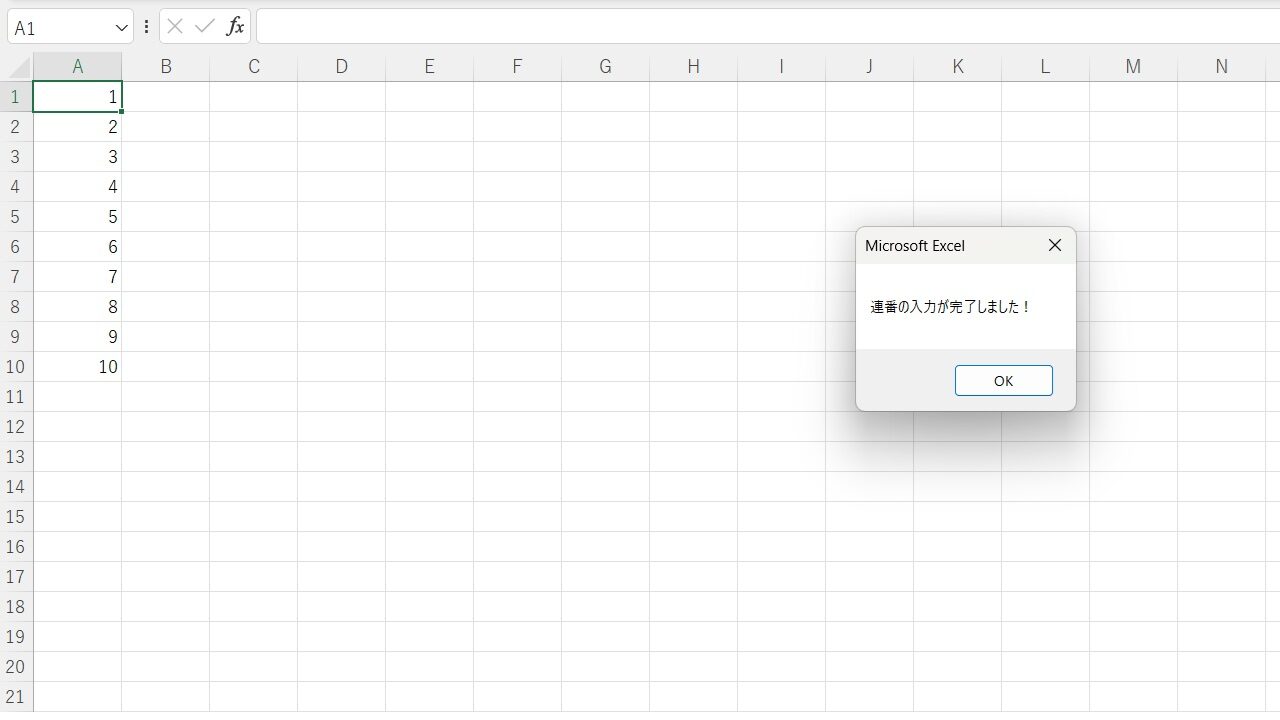Select row 11 header
Image resolution: width=1280 pixels, height=720 pixels.
15,397
